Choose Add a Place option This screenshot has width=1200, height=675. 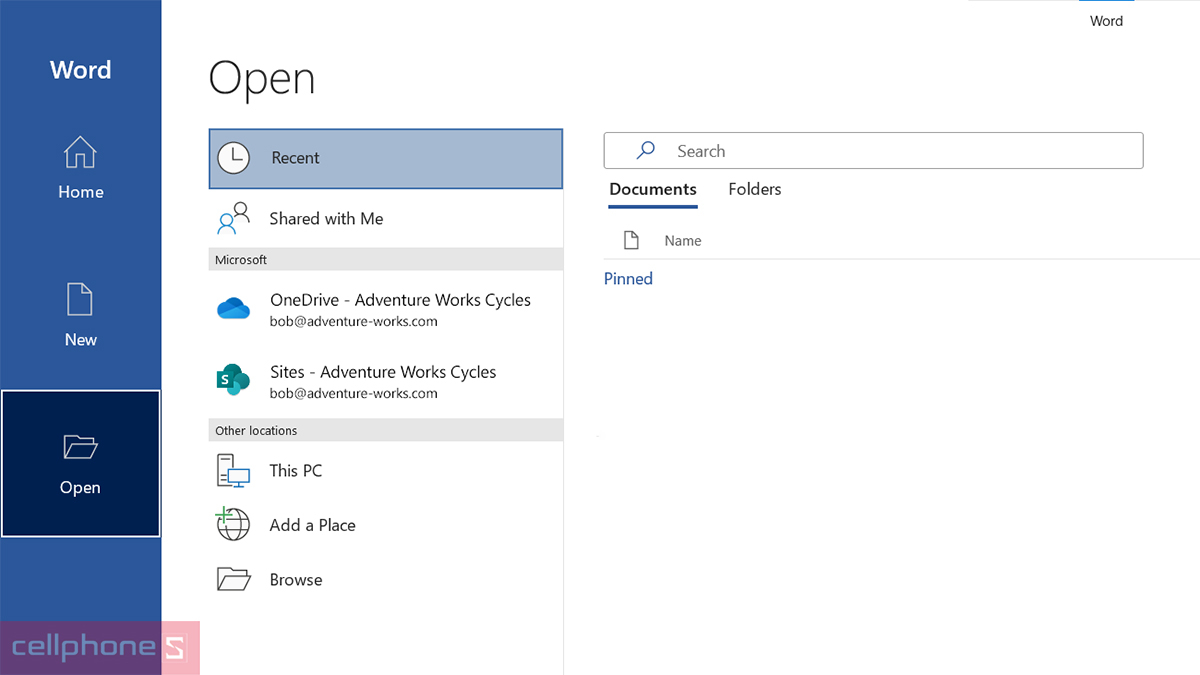(x=386, y=525)
